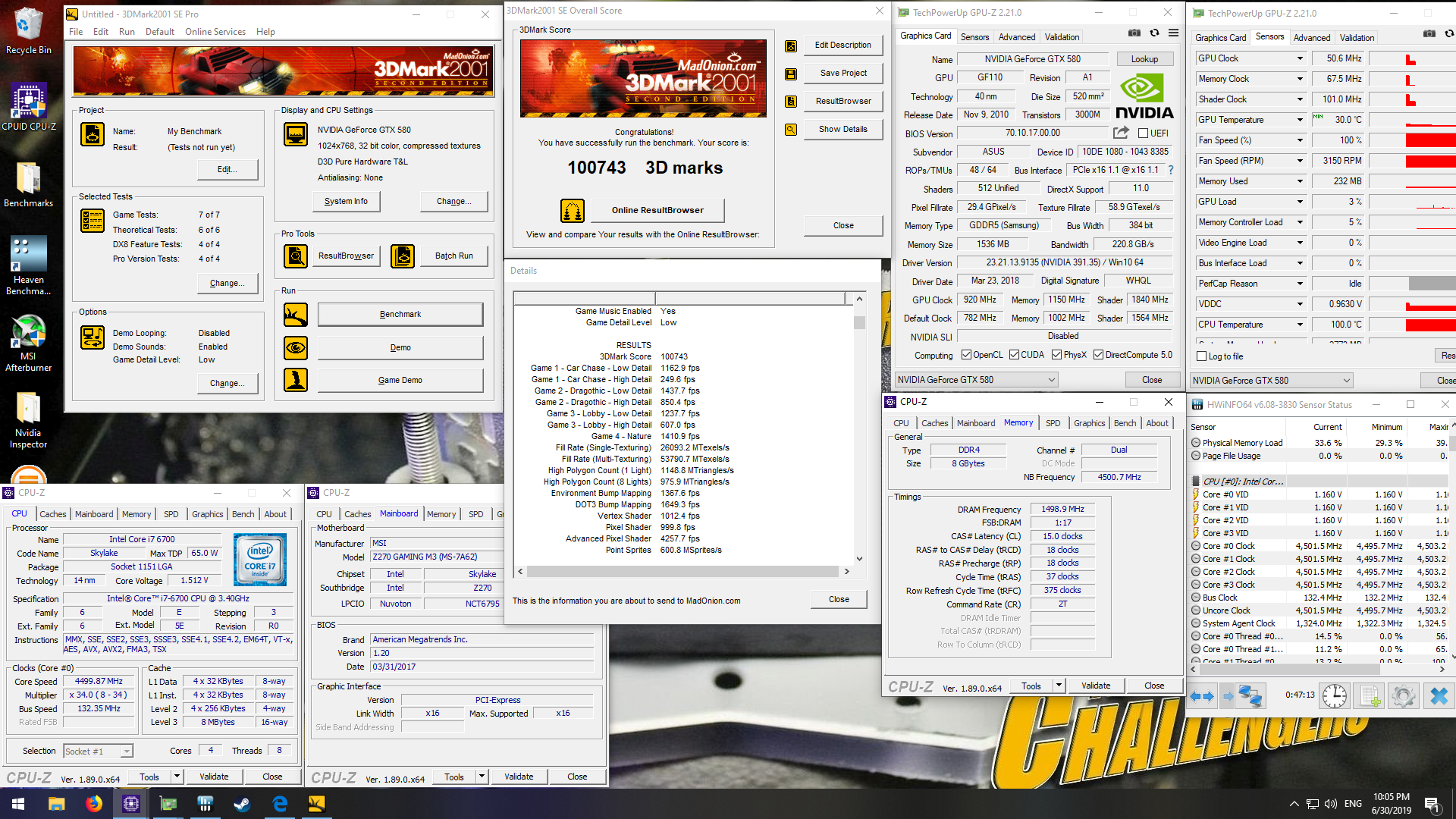Image resolution: width=1456 pixels, height=819 pixels.
Task: Click the Online ResultBrowser podium icon
Action: point(573,211)
